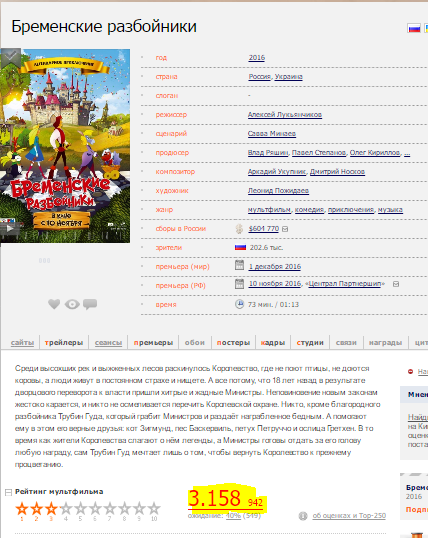Expand Russian premiere details dropdown
The image size is (428, 538).
pos(396,284)
